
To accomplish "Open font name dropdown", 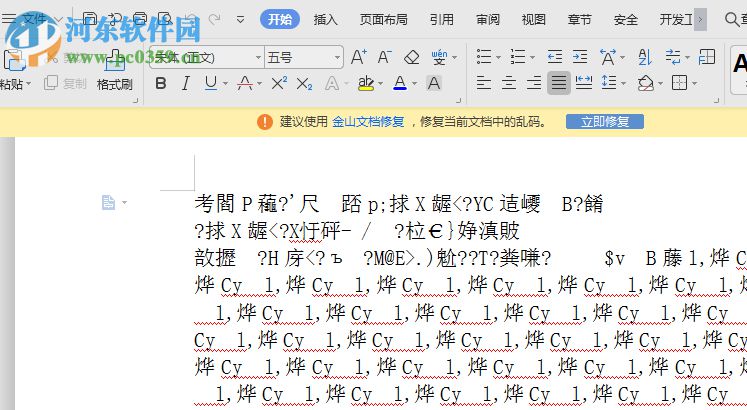I will 258,58.
